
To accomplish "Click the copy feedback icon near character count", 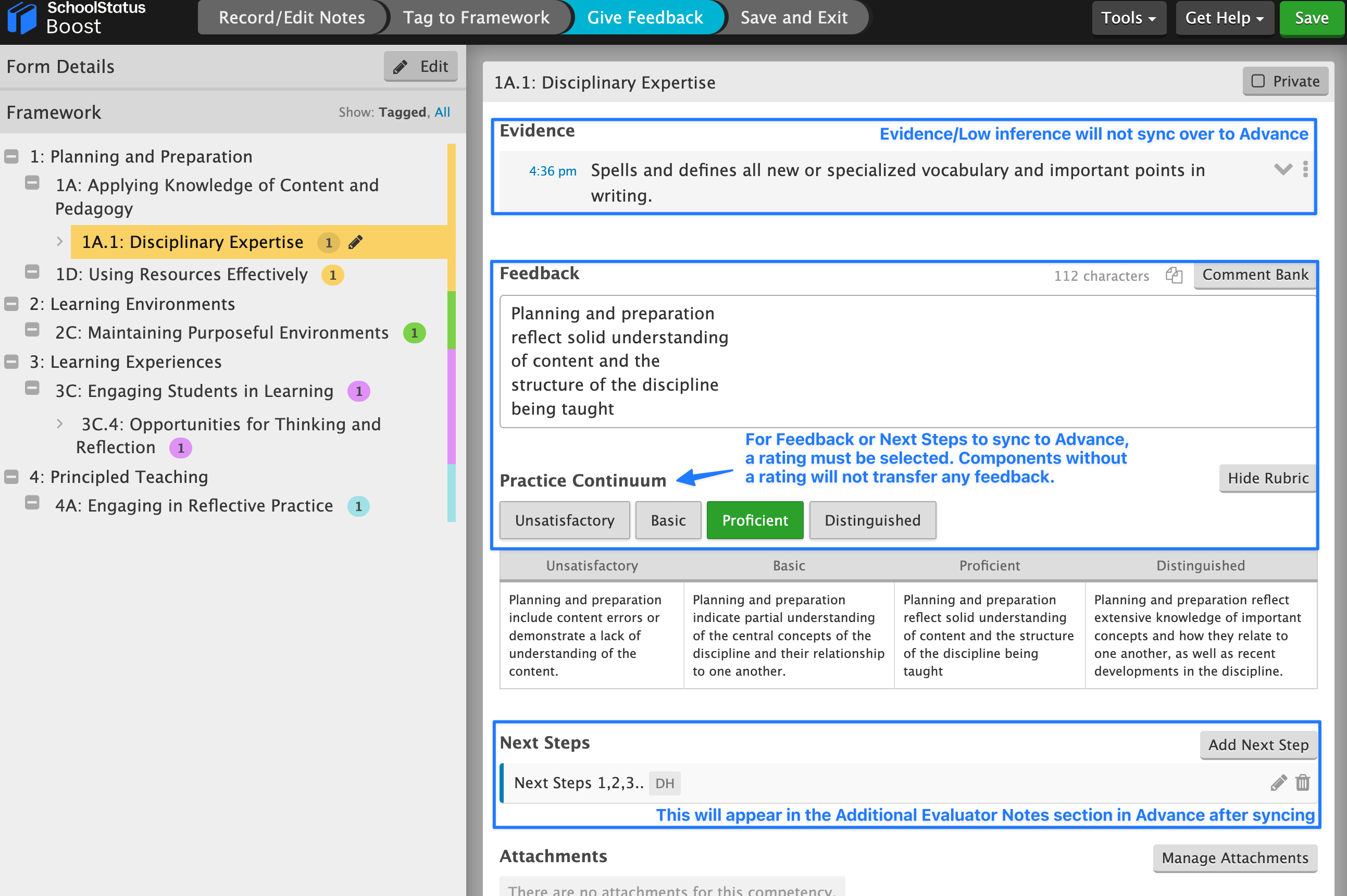I will click(1174, 276).
